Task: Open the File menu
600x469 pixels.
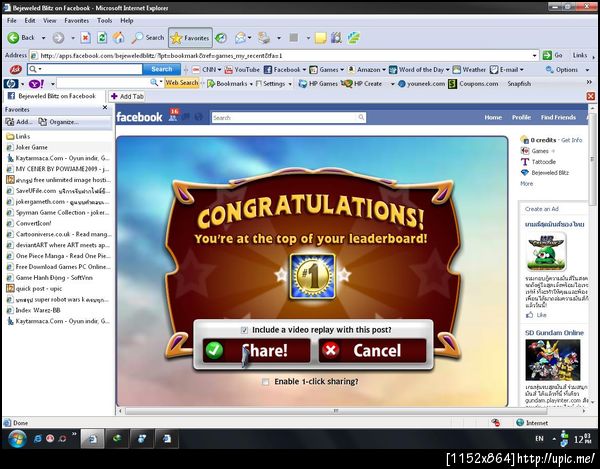Action: 11,21
